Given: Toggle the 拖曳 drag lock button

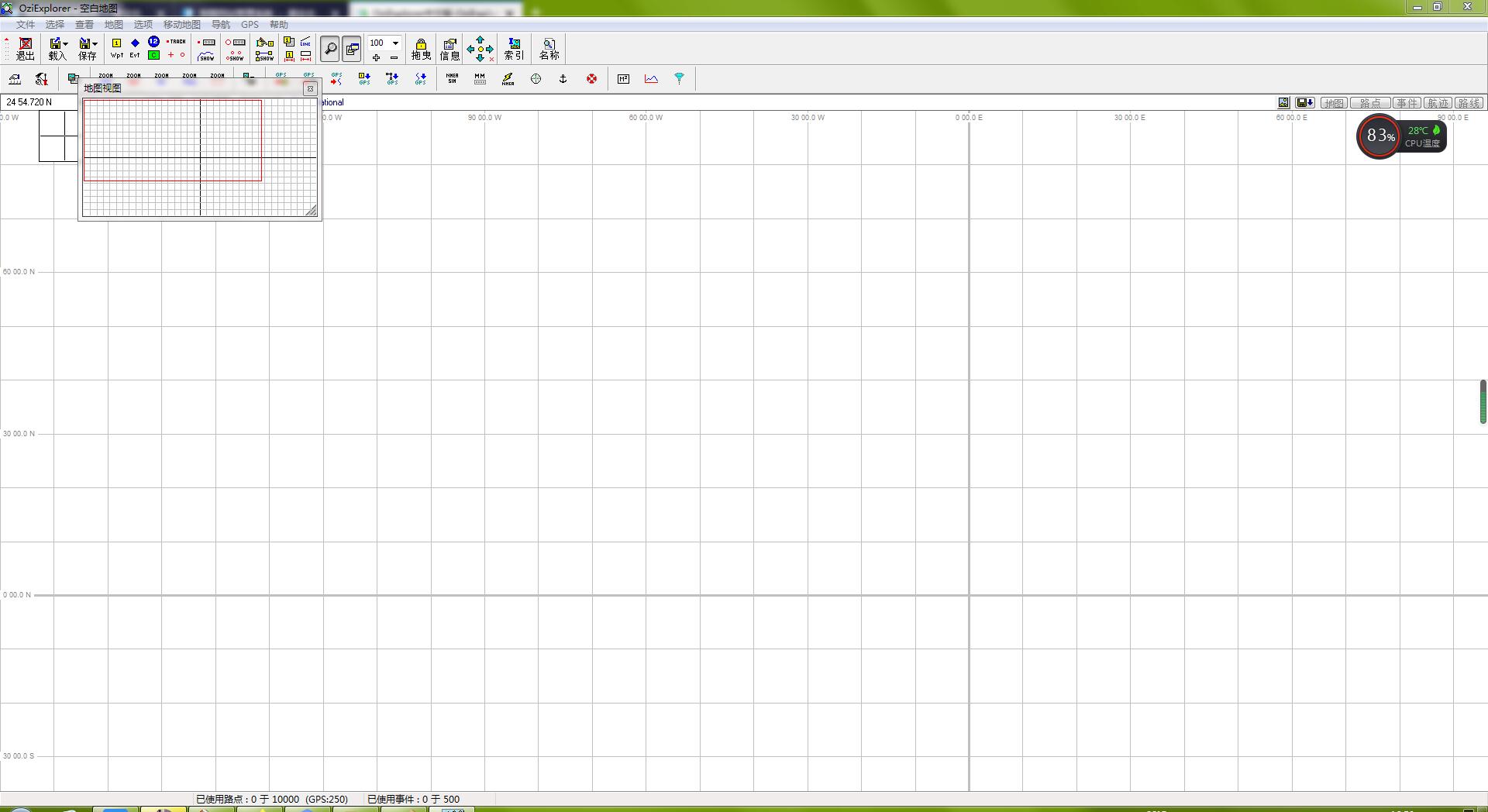Looking at the screenshot, I should (x=421, y=49).
